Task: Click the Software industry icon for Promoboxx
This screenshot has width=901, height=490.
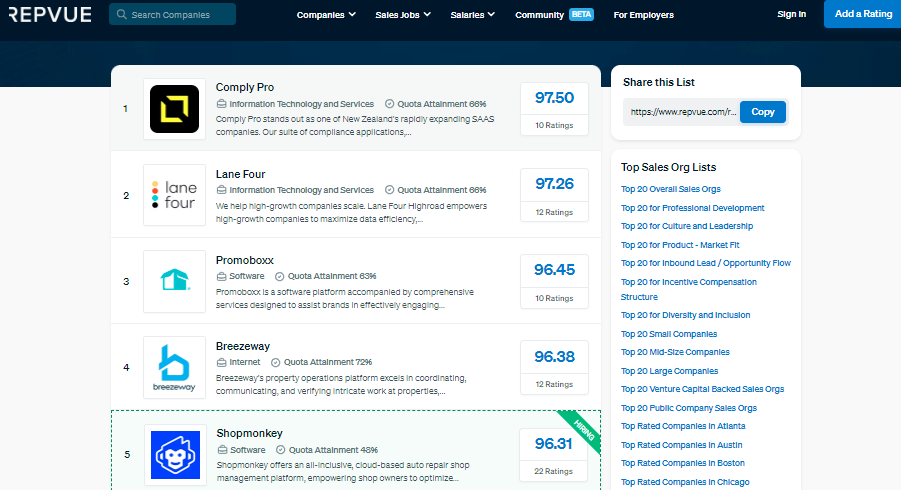Action: [221, 276]
